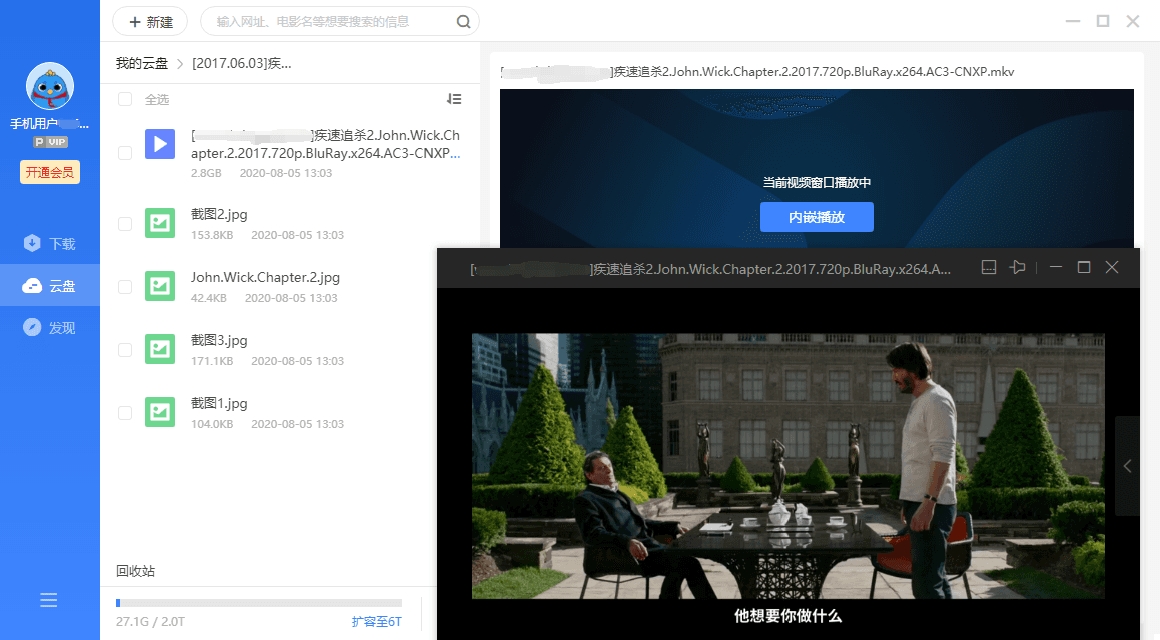This screenshot has width=1160, height=640.
Task: Pin the video player window on top
Action: pyautogui.click(x=1018, y=268)
